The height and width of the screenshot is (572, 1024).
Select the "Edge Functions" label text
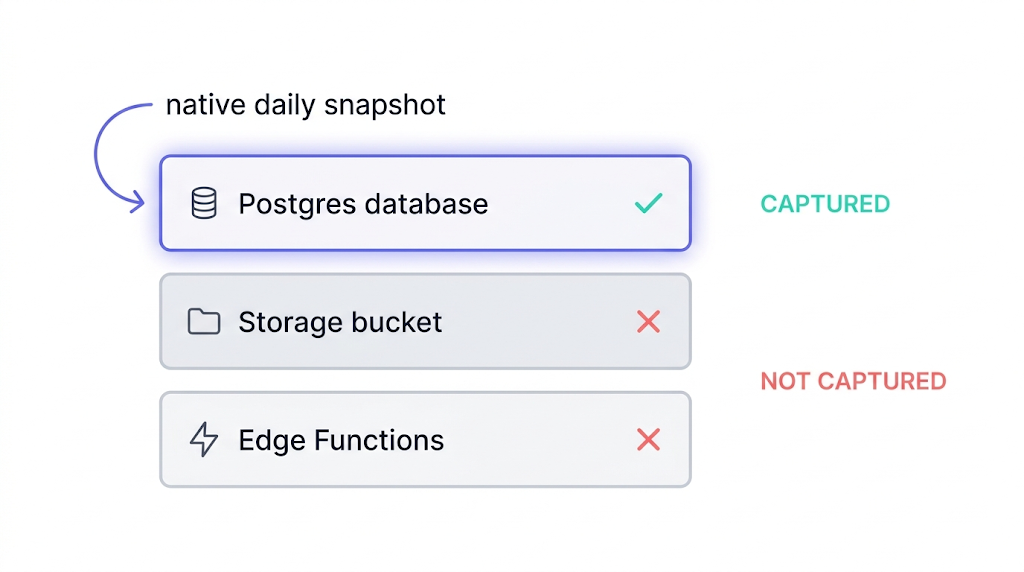[341, 440]
